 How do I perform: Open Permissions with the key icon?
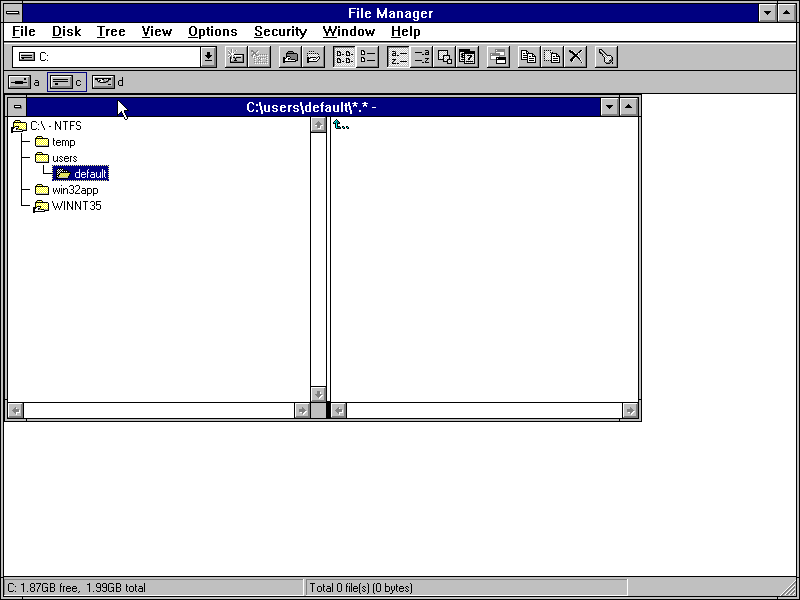point(606,57)
